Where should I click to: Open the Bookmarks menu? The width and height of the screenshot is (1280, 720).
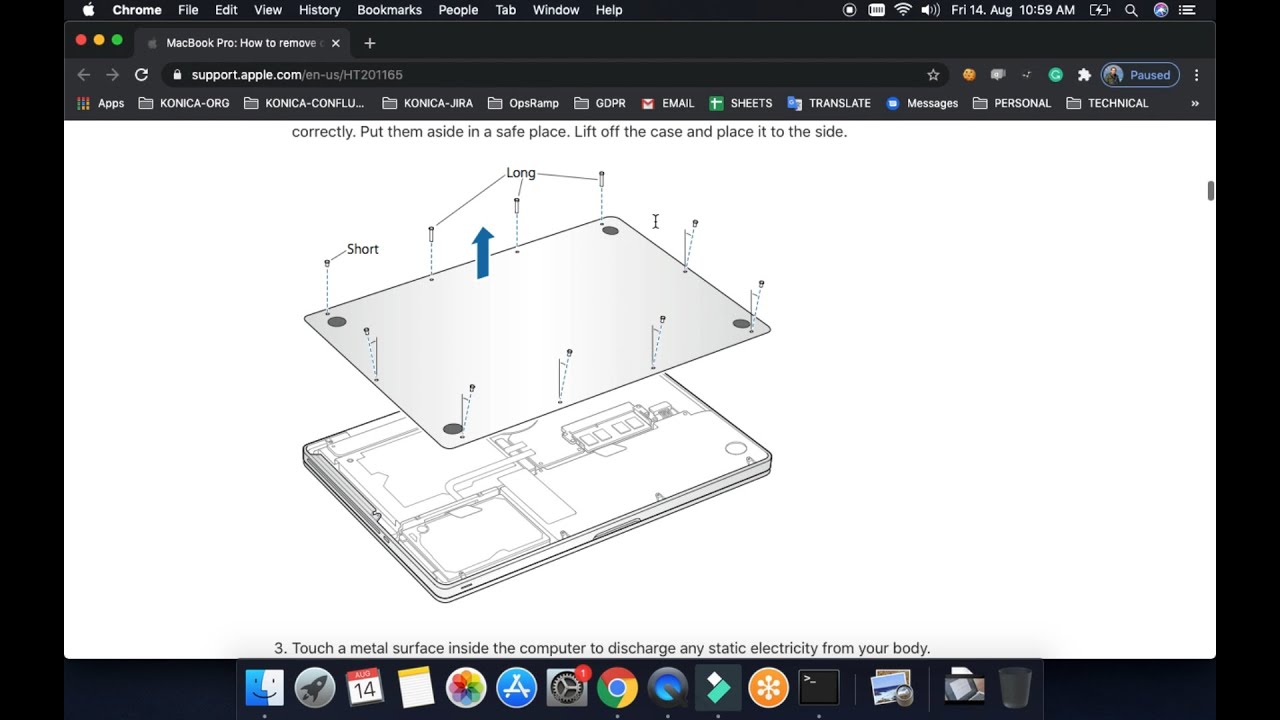[x=389, y=10]
